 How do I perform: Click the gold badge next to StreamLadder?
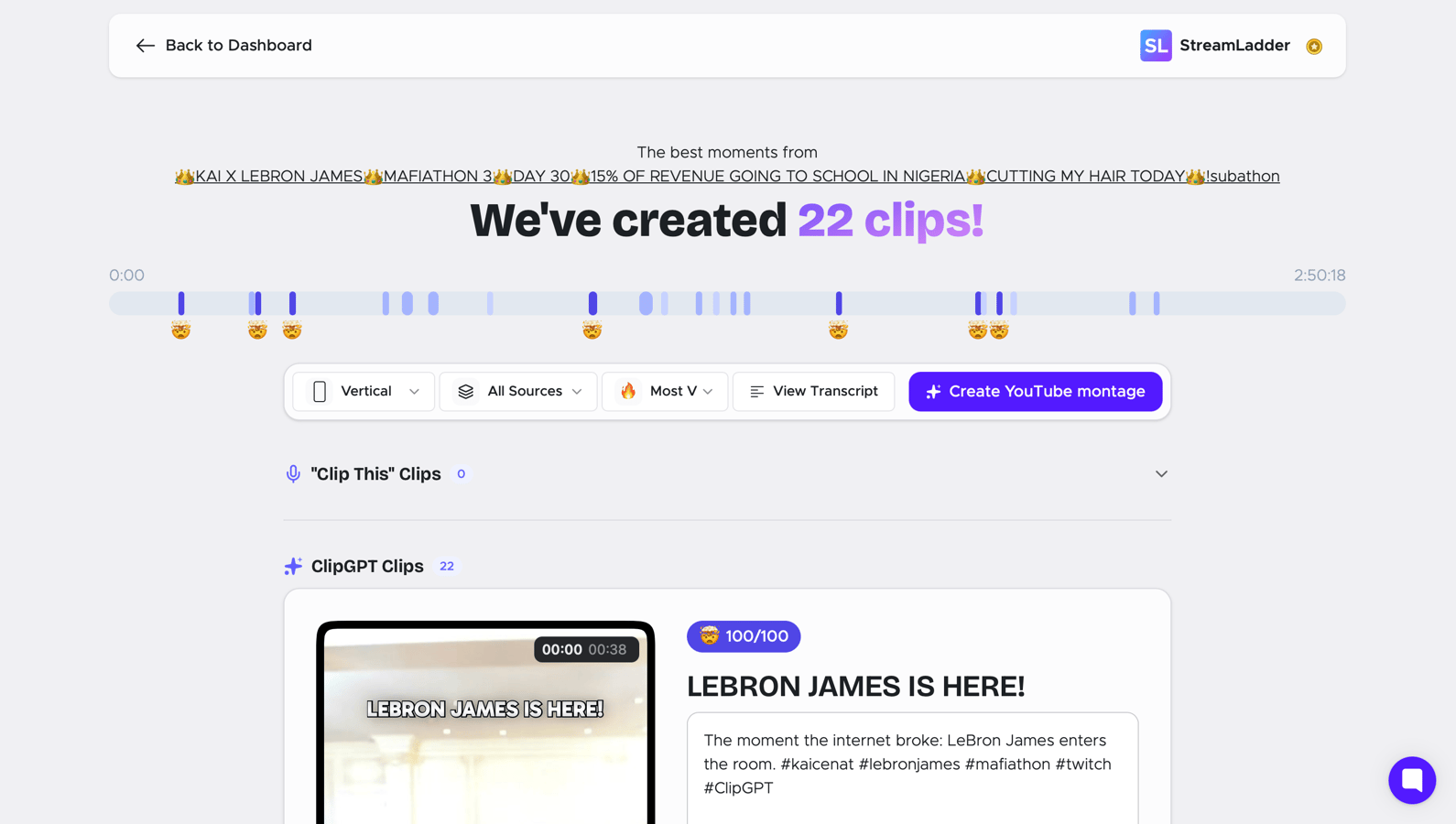click(1314, 46)
